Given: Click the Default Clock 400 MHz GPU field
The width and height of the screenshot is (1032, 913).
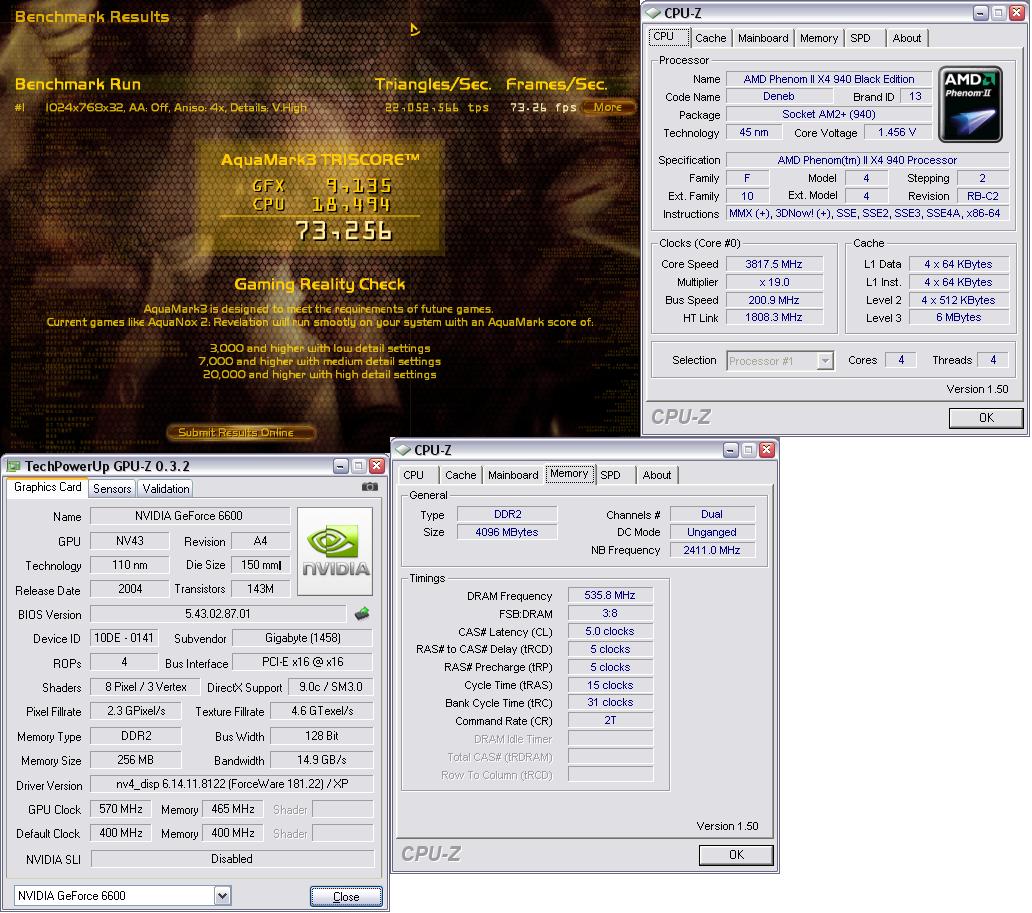Looking at the screenshot, I should (x=120, y=833).
